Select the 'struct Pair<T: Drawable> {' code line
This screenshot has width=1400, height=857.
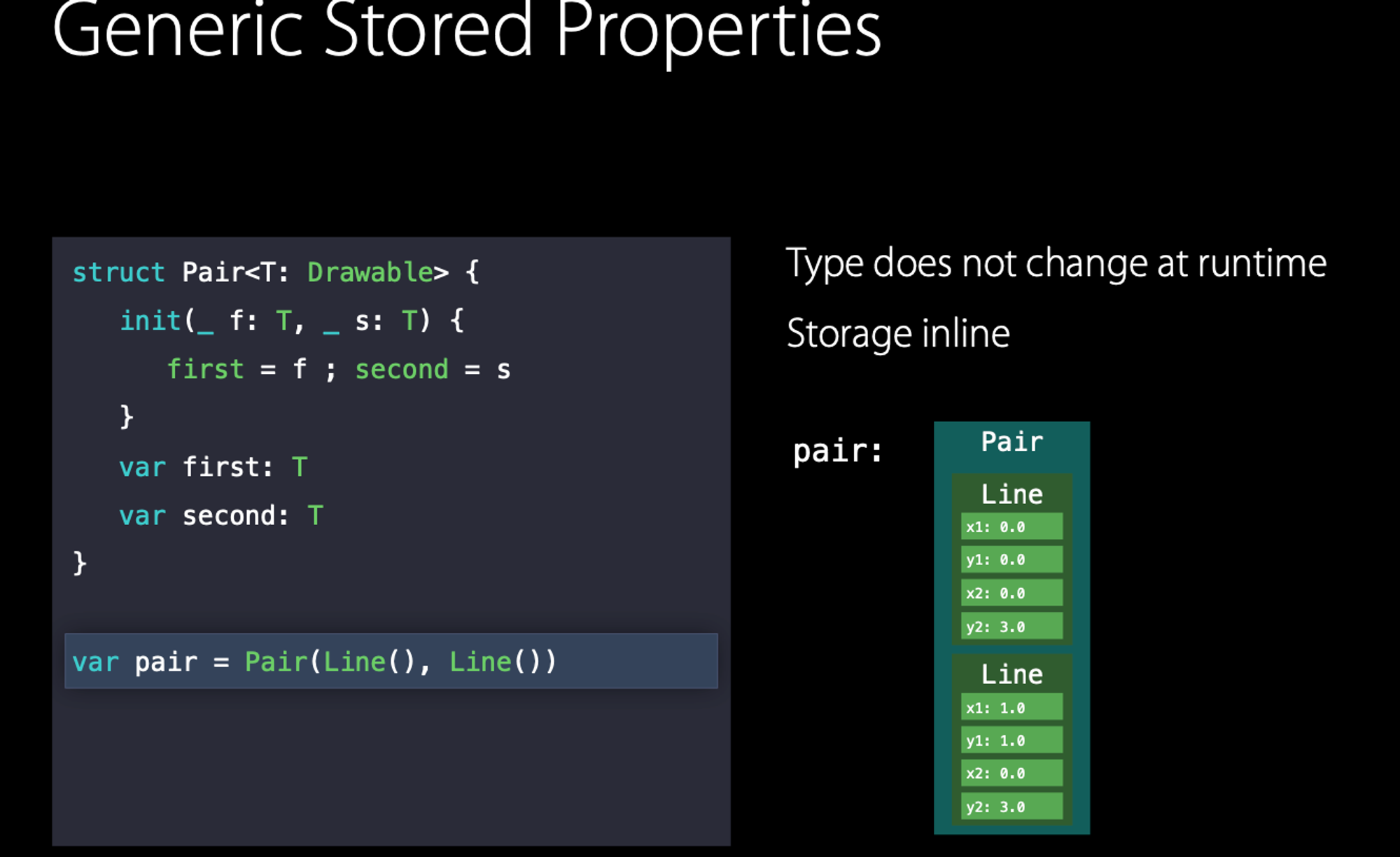click(x=276, y=272)
